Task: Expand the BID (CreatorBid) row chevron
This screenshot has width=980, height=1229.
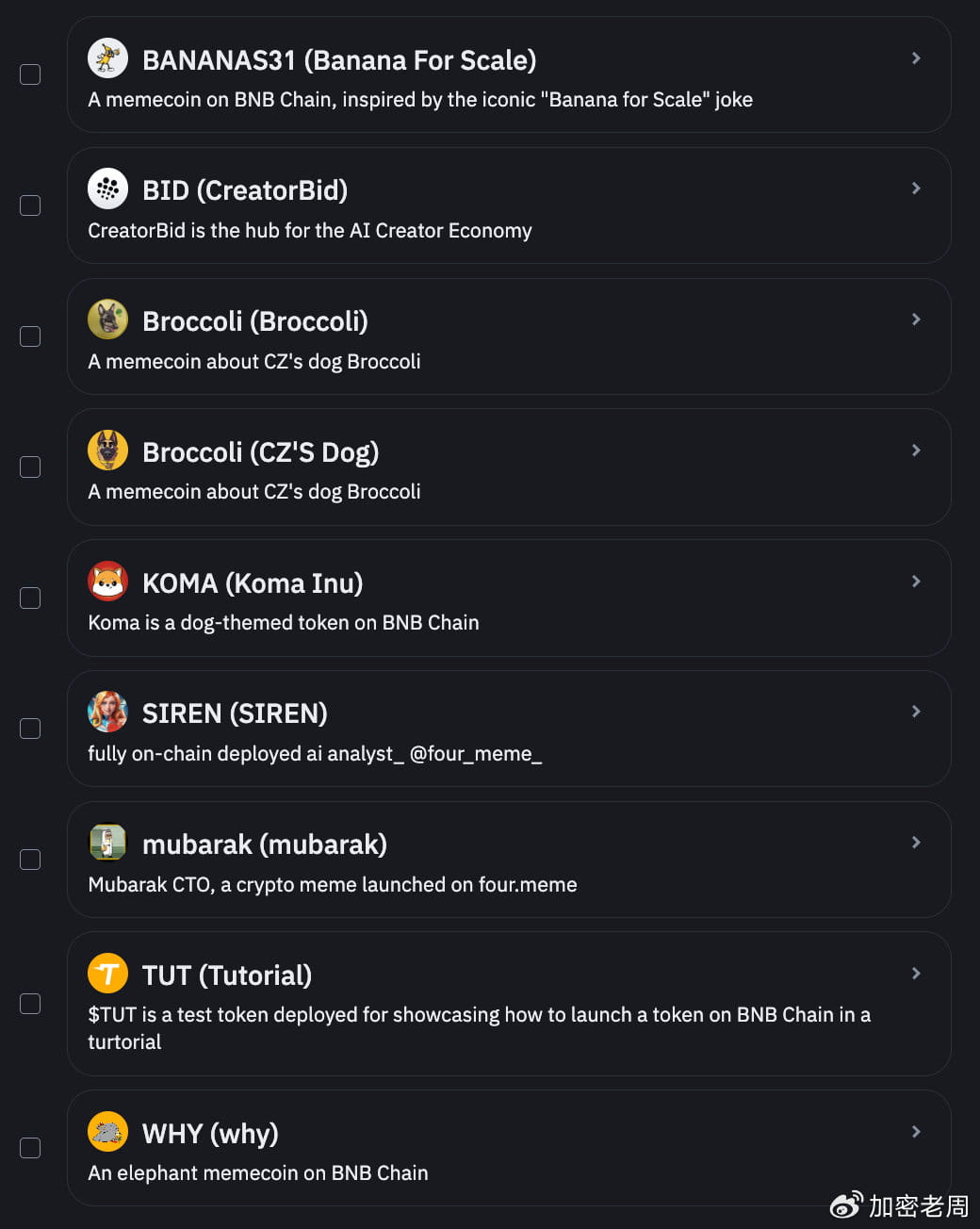Action: coord(915,188)
